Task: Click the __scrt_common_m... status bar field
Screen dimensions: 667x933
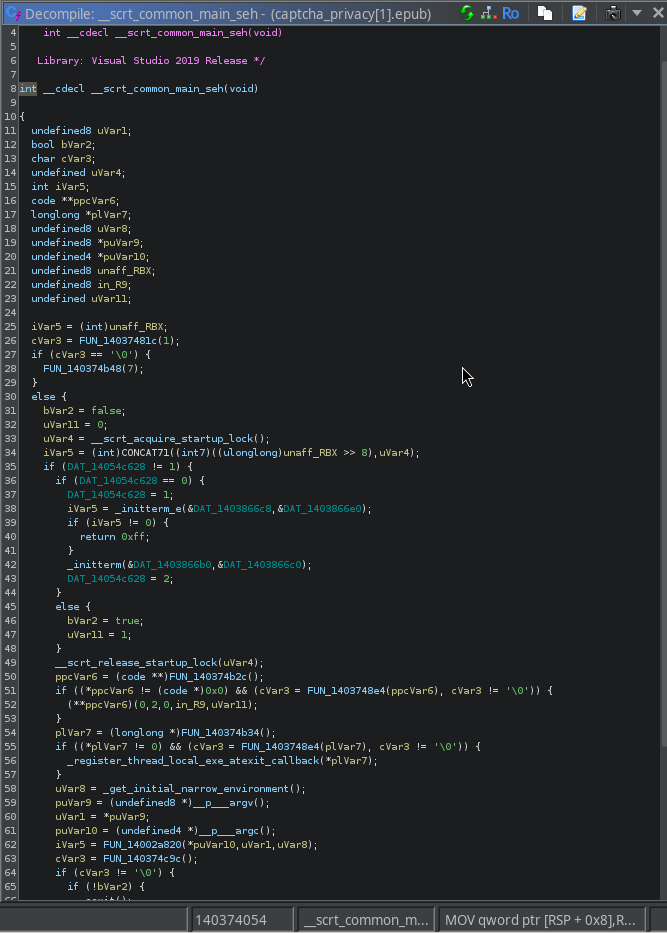Action: click(366, 919)
